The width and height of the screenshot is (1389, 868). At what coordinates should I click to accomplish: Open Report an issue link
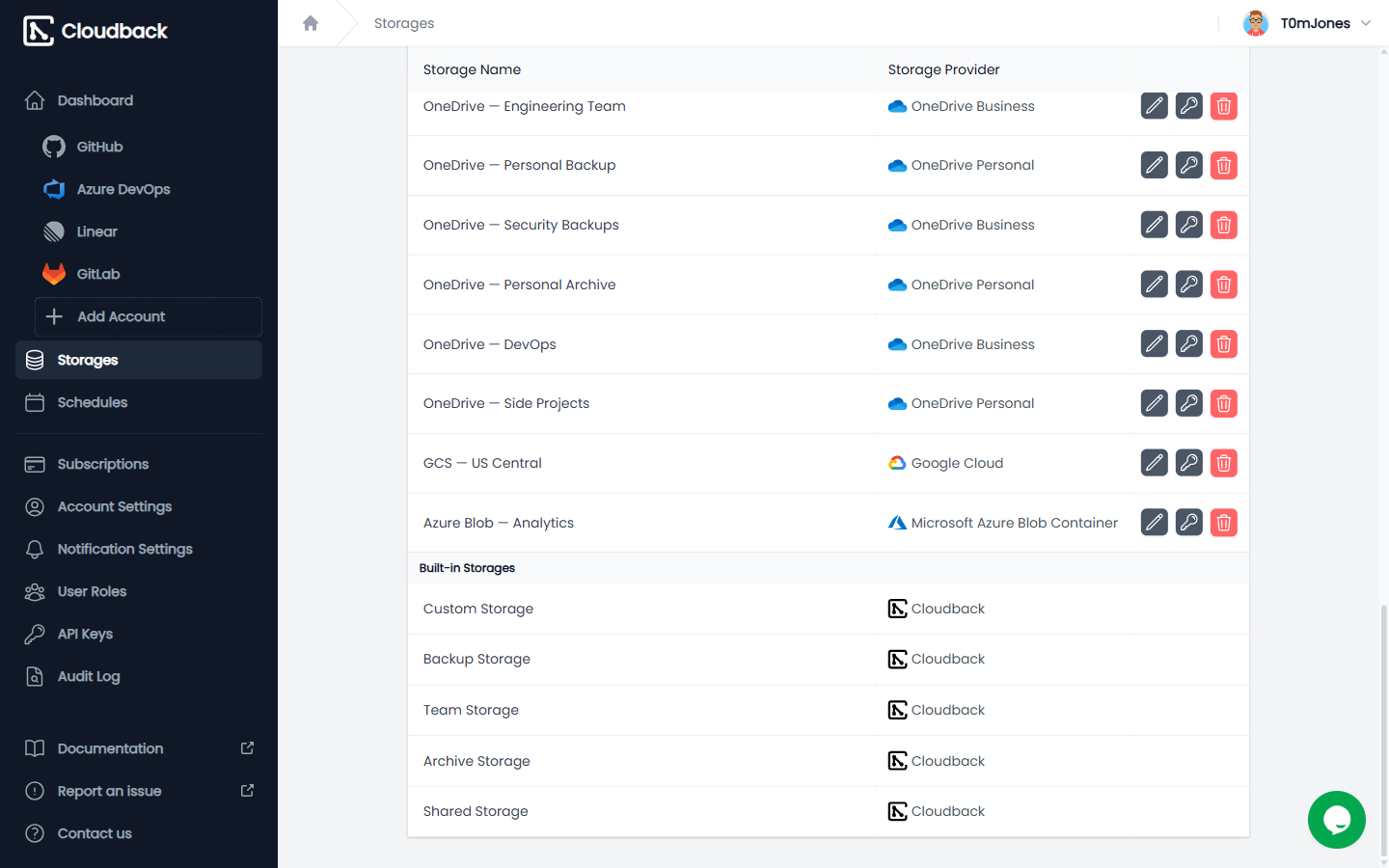(139, 791)
